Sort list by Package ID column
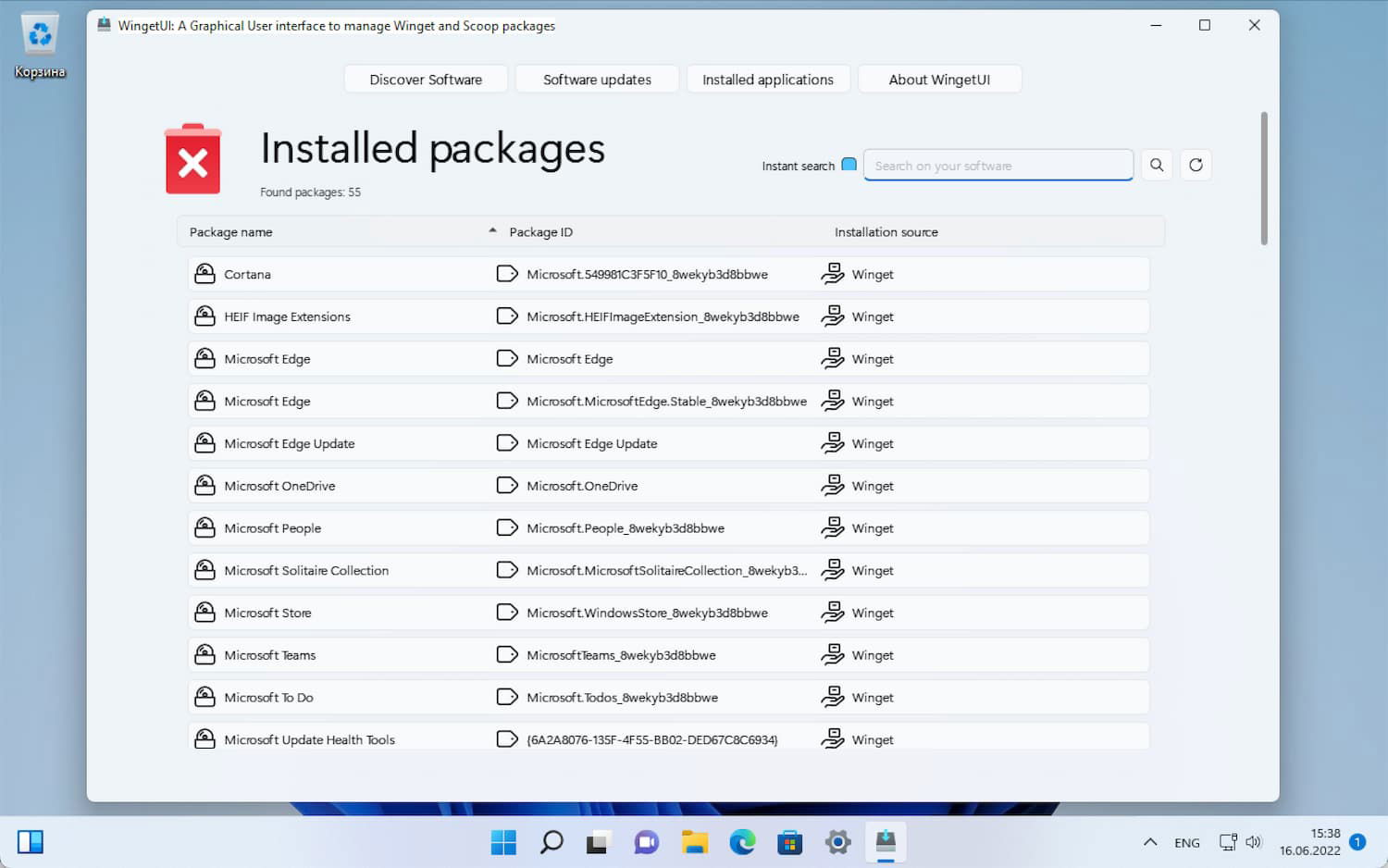The height and width of the screenshot is (868, 1388). pyautogui.click(x=541, y=232)
